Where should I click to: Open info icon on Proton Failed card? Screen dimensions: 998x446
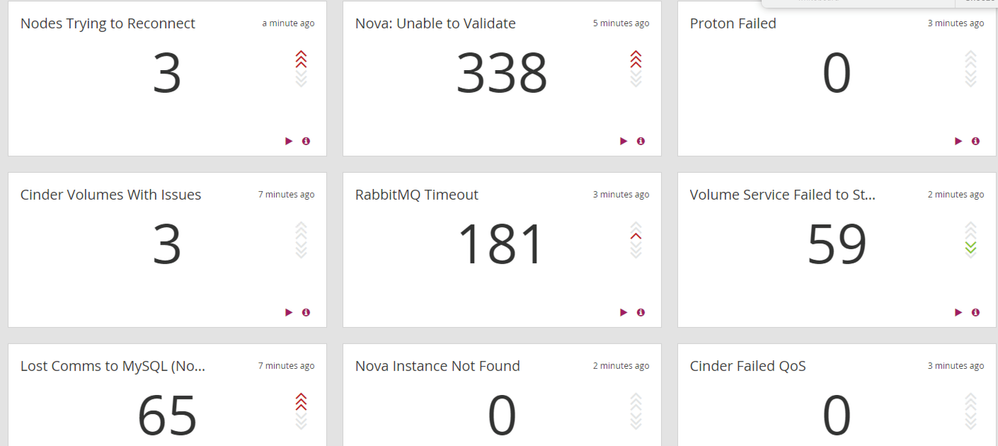tap(976, 141)
